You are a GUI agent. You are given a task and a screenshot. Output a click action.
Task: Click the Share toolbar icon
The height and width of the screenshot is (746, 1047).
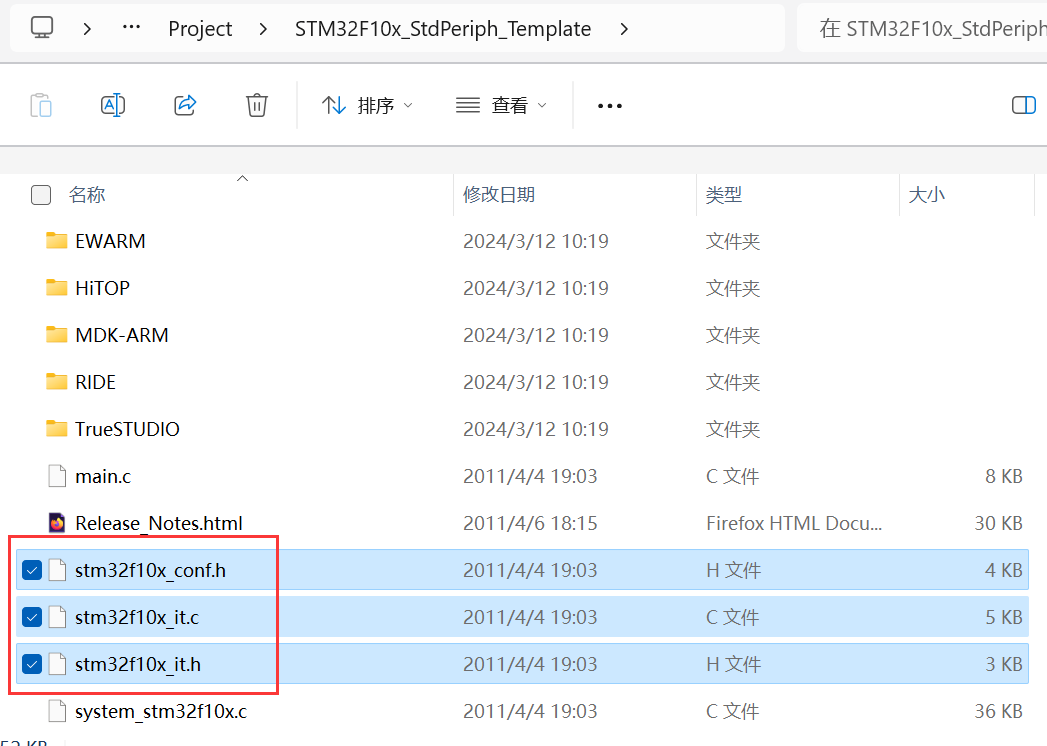[185, 105]
